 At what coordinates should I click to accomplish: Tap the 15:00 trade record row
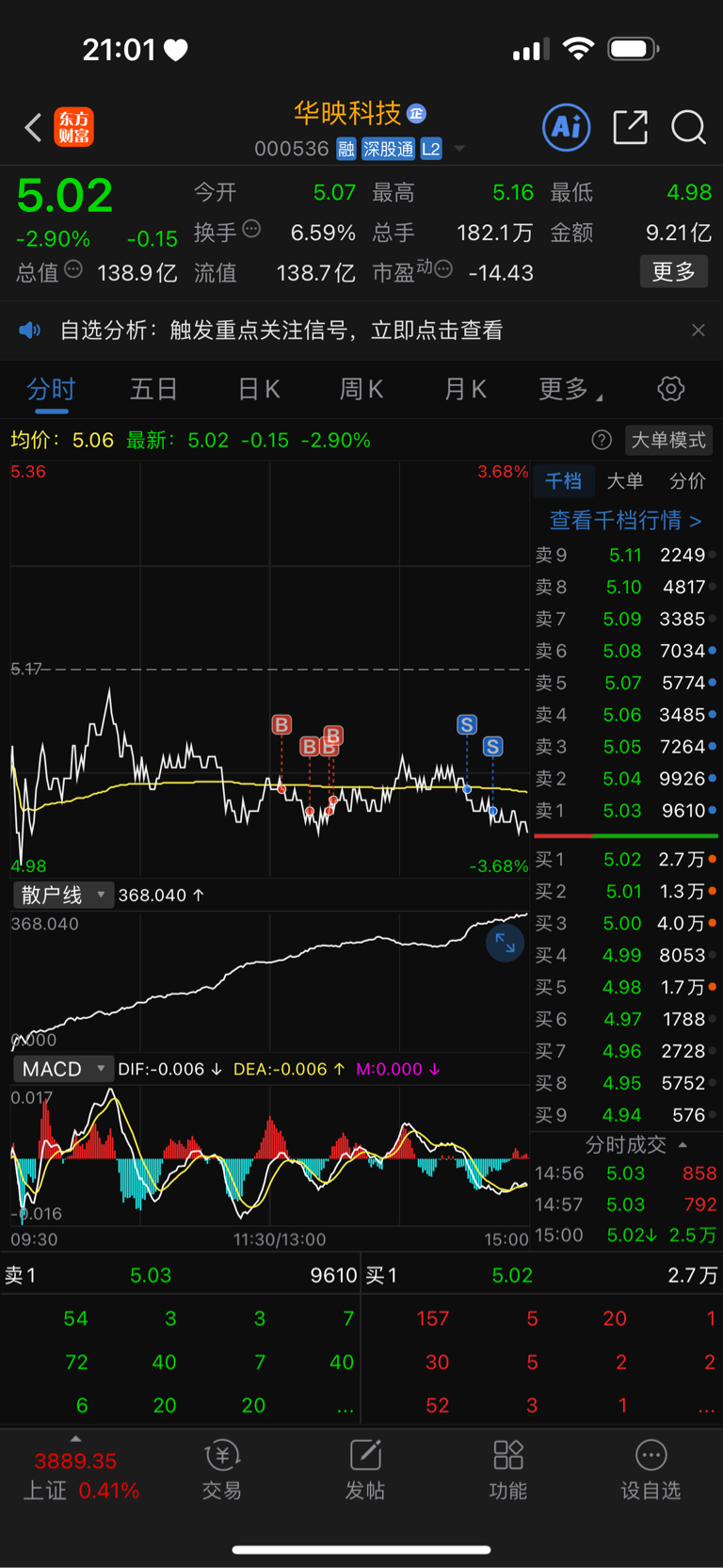(x=626, y=1235)
